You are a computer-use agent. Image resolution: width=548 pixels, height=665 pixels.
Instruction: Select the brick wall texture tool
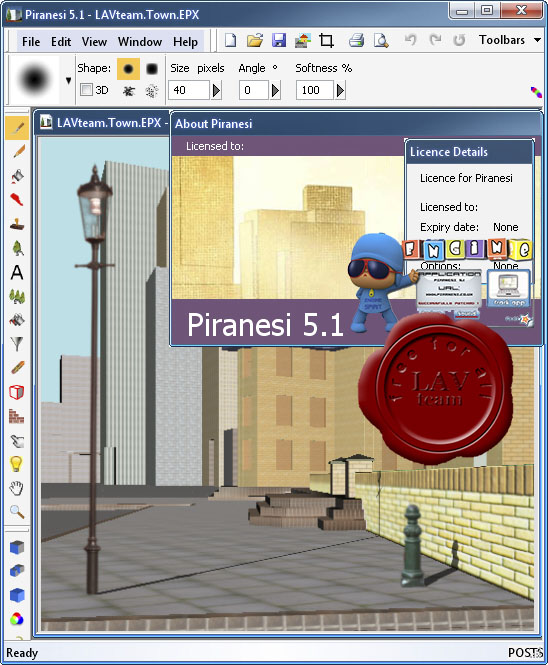tap(17, 416)
